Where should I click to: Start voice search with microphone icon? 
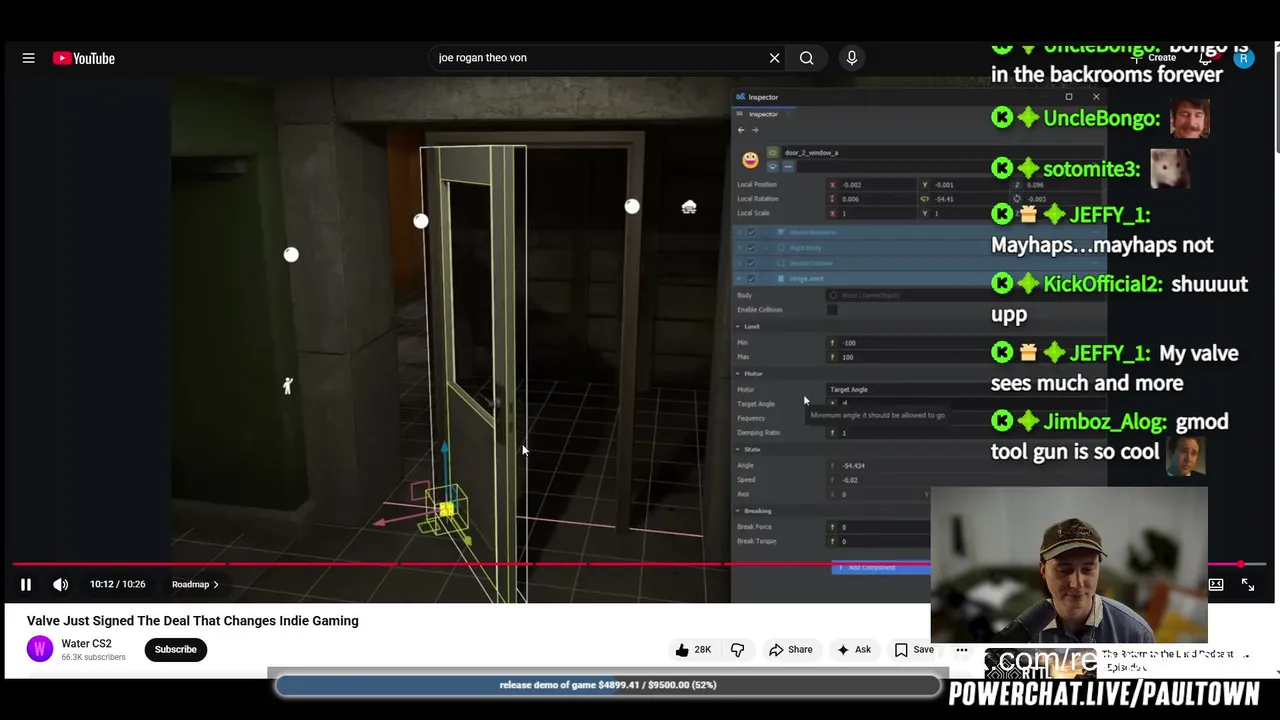coord(852,58)
